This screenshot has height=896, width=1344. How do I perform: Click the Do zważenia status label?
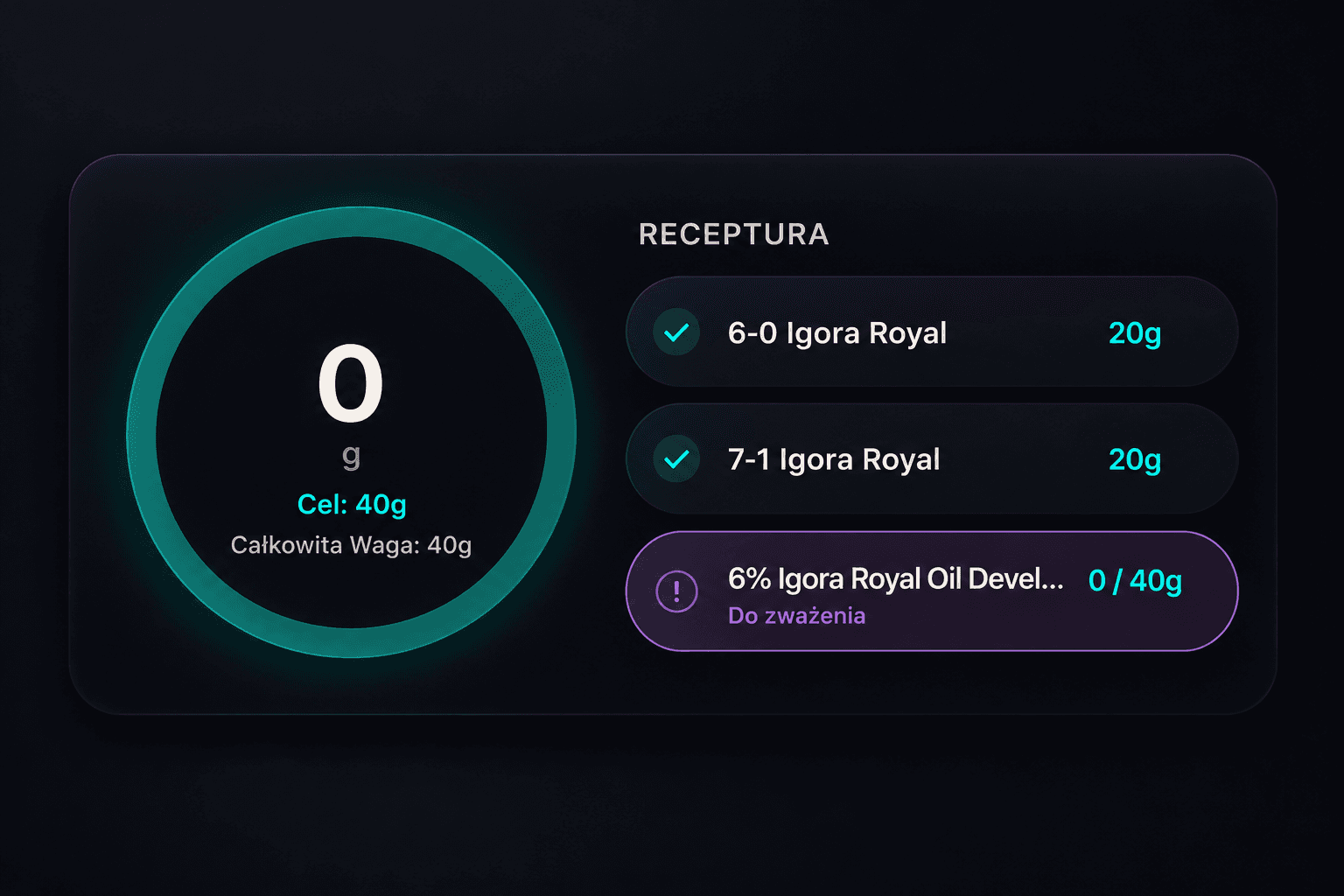(796, 616)
